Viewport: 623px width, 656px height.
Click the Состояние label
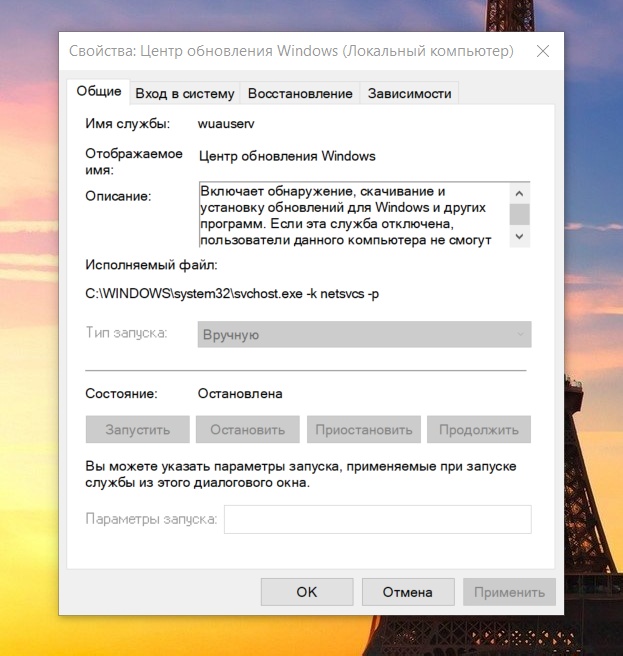tap(121, 394)
